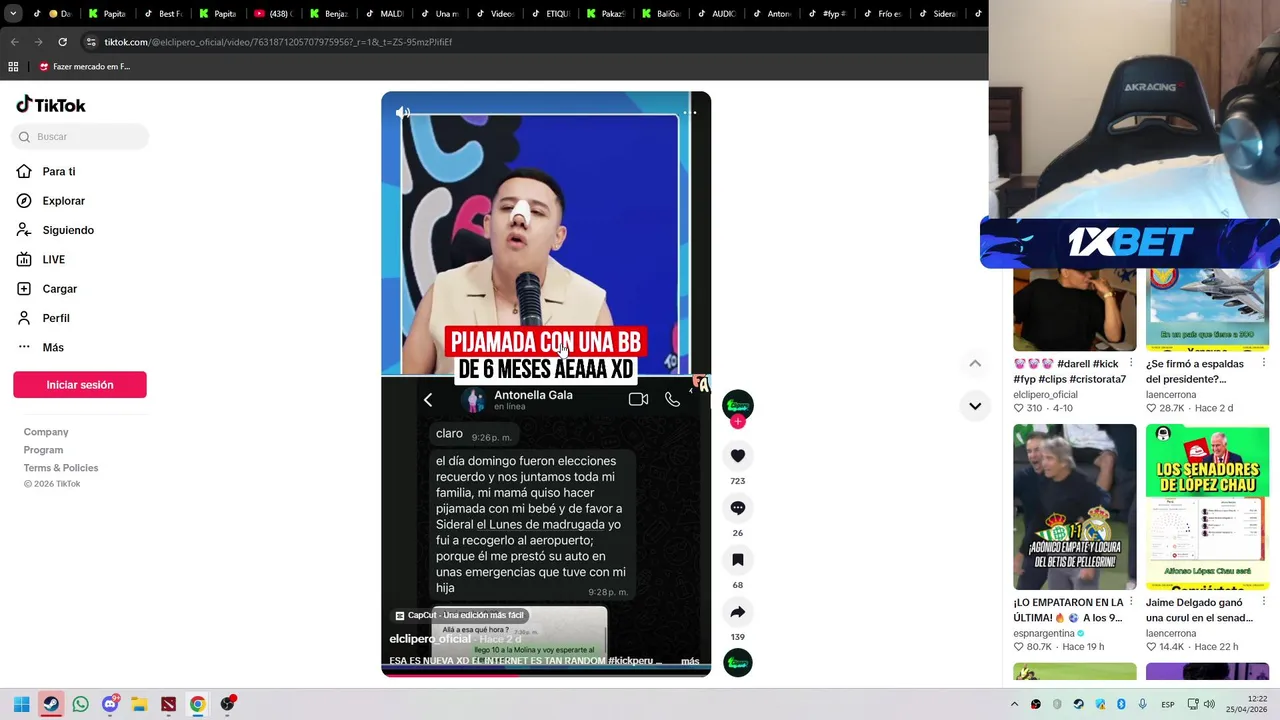Click the site info icon in address bar
1280x720 pixels.
(x=91, y=42)
